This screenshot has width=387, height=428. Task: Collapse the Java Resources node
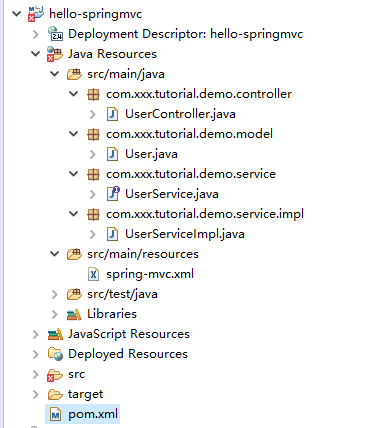(x=35, y=54)
